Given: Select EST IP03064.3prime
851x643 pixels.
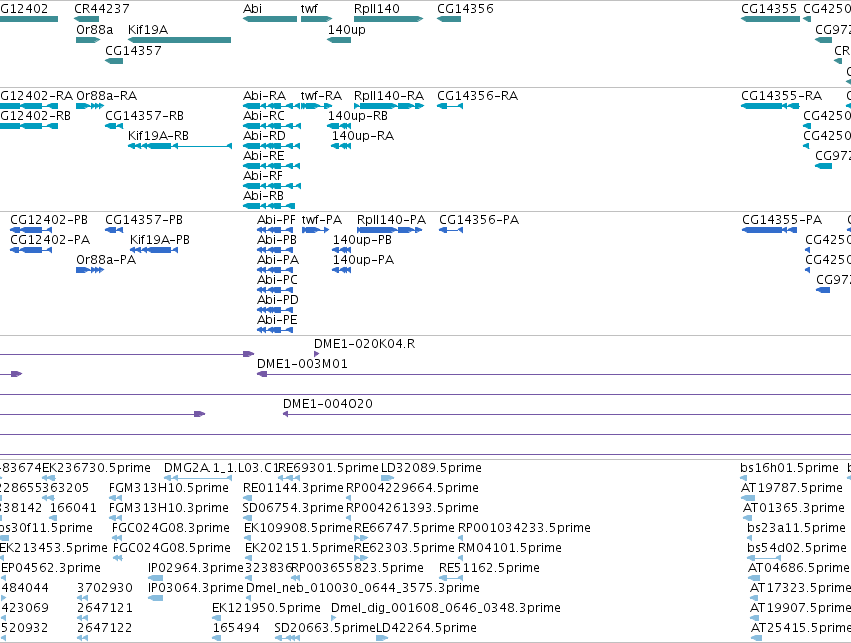Looking at the screenshot, I should (x=196, y=589).
